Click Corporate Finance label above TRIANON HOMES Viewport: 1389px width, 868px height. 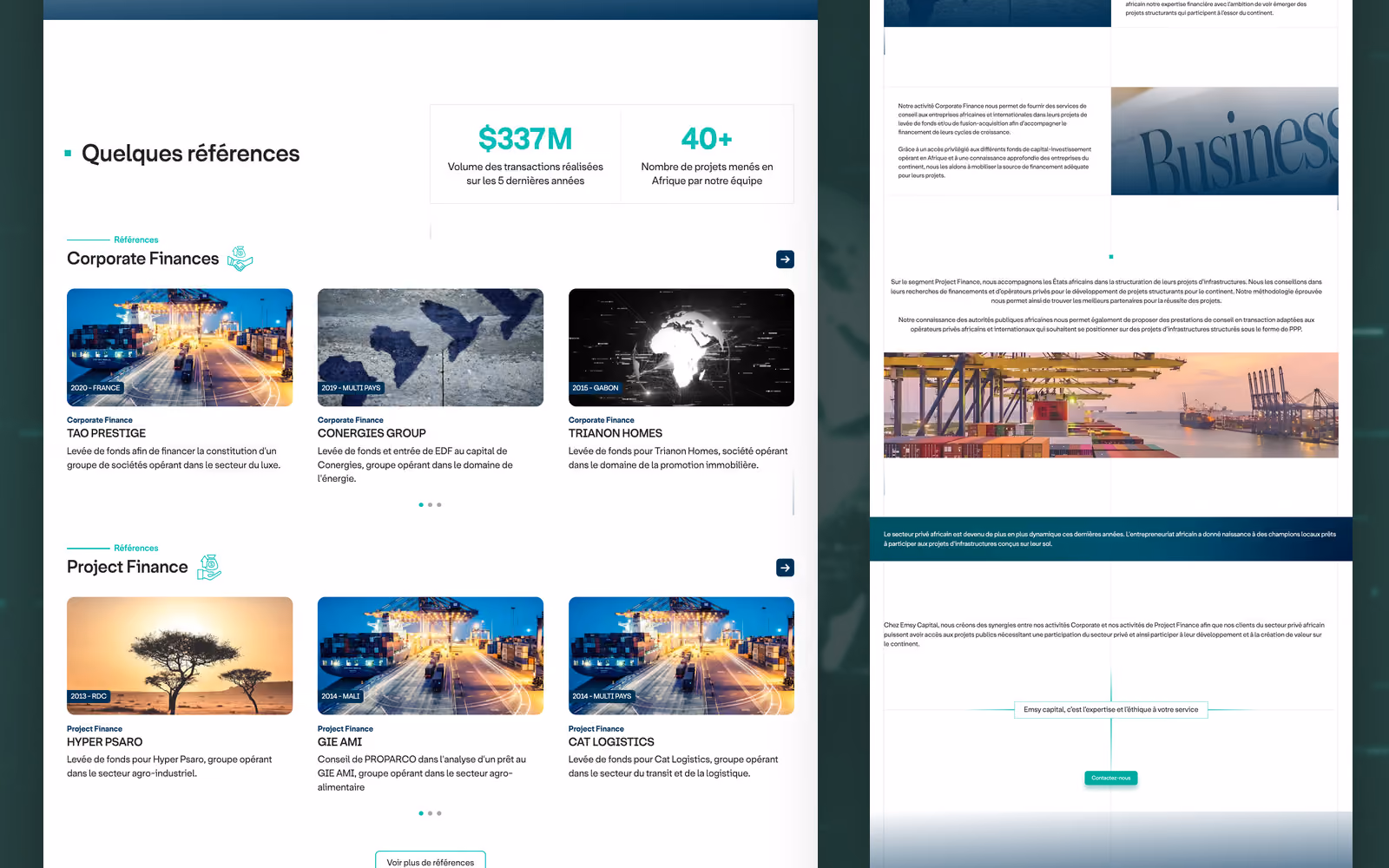602,420
